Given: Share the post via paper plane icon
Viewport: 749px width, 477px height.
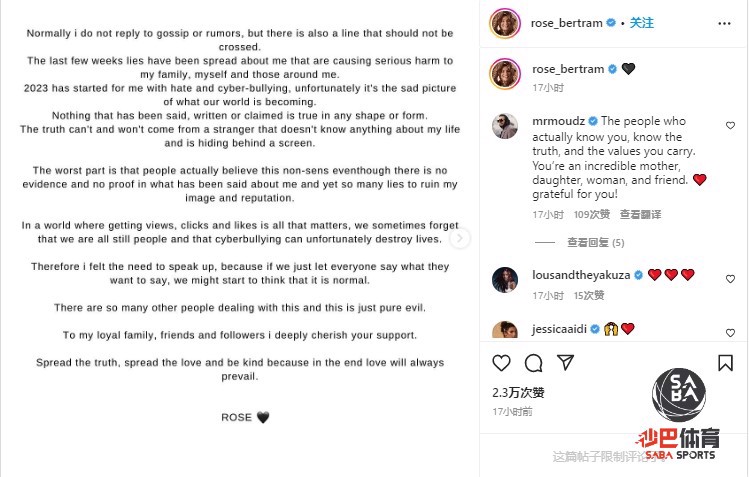Looking at the screenshot, I should click(566, 363).
